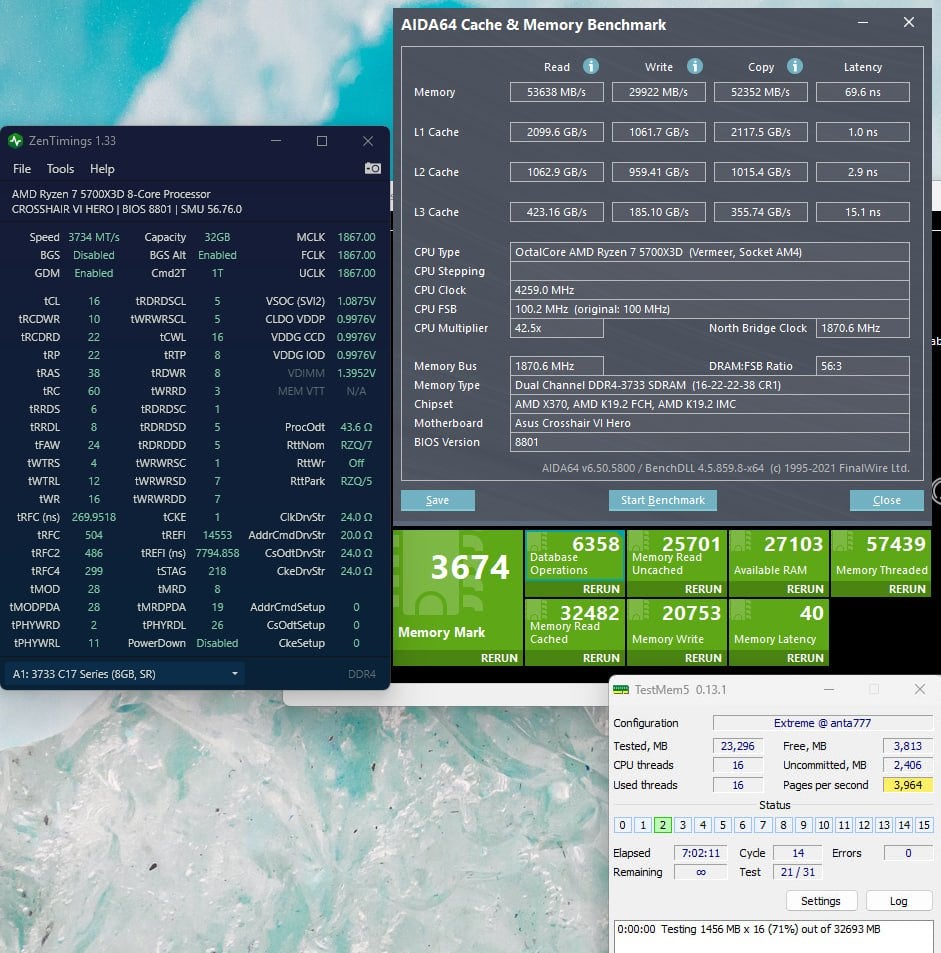Click the TestMem5 title bar icon
941x953 pixels.
pos(621,689)
